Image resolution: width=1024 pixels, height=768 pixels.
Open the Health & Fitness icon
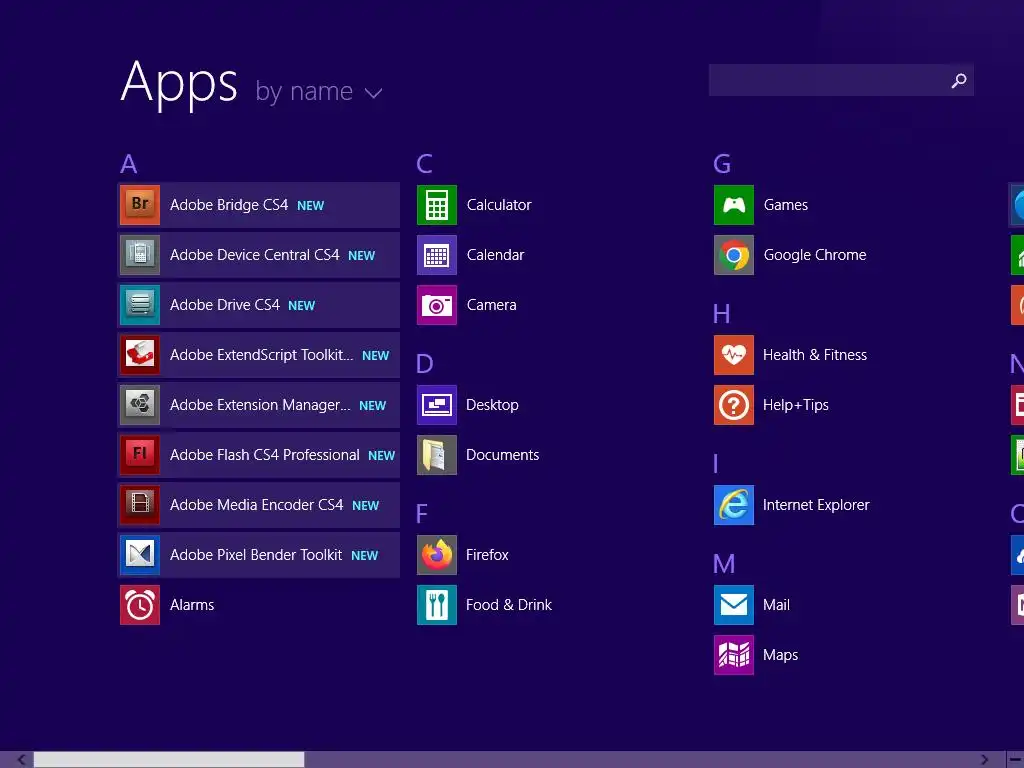[x=734, y=355]
